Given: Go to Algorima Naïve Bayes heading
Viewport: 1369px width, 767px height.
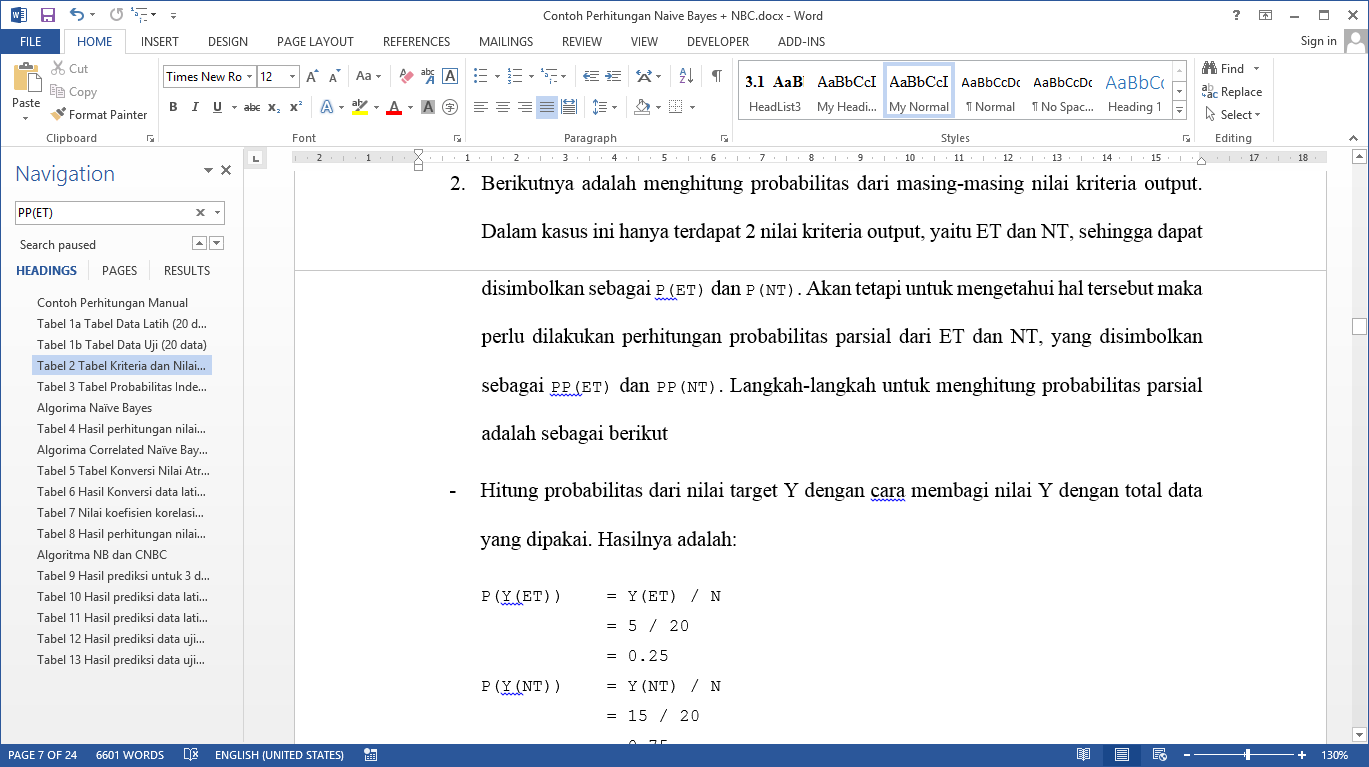Looking at the screenshot, I should [95, 408].
